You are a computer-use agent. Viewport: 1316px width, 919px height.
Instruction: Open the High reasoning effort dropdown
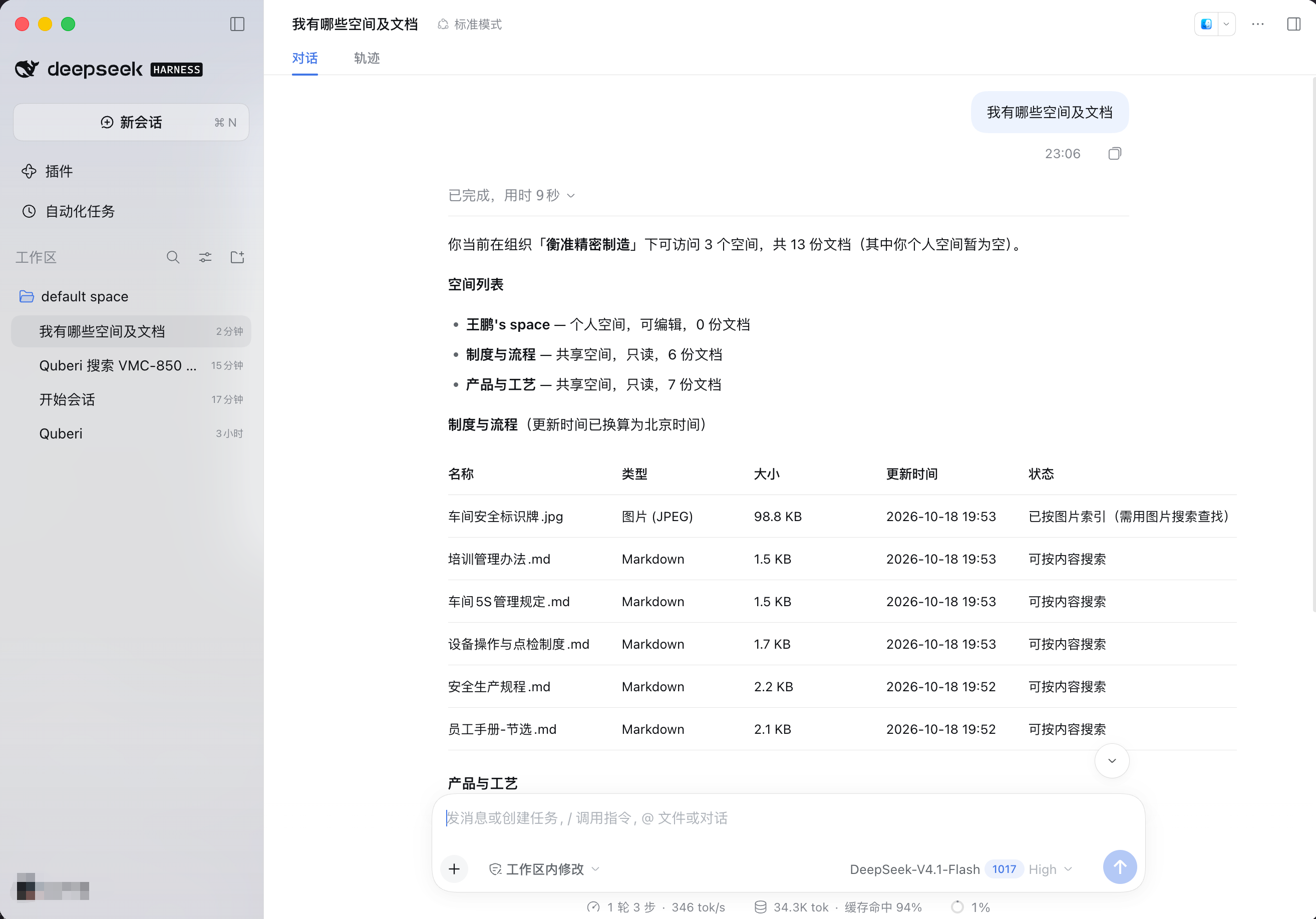pyautogui.click(x=1050, y=869)
